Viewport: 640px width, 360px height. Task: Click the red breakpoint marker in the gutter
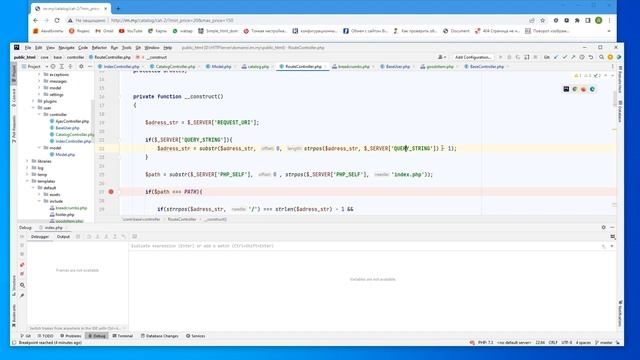click(x=111, y=191)
